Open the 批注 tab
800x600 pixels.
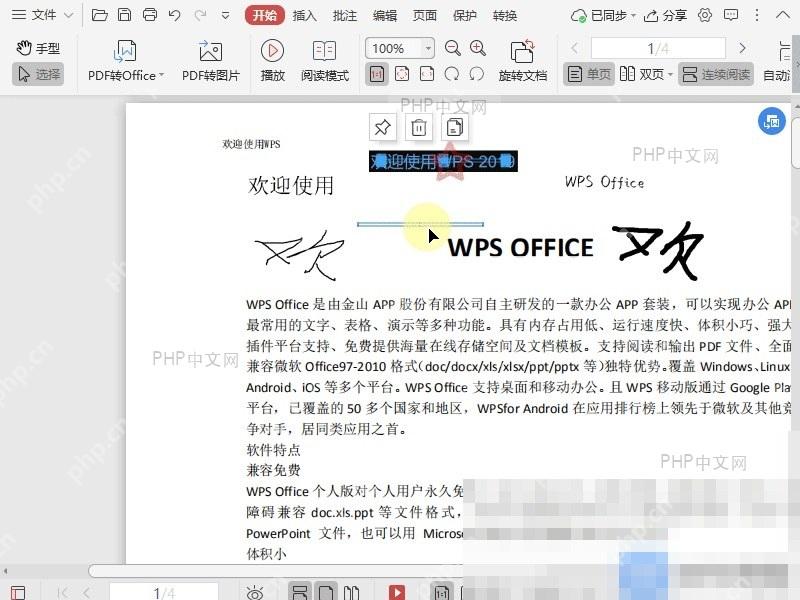pyautogui.click(x=345, y=16)
